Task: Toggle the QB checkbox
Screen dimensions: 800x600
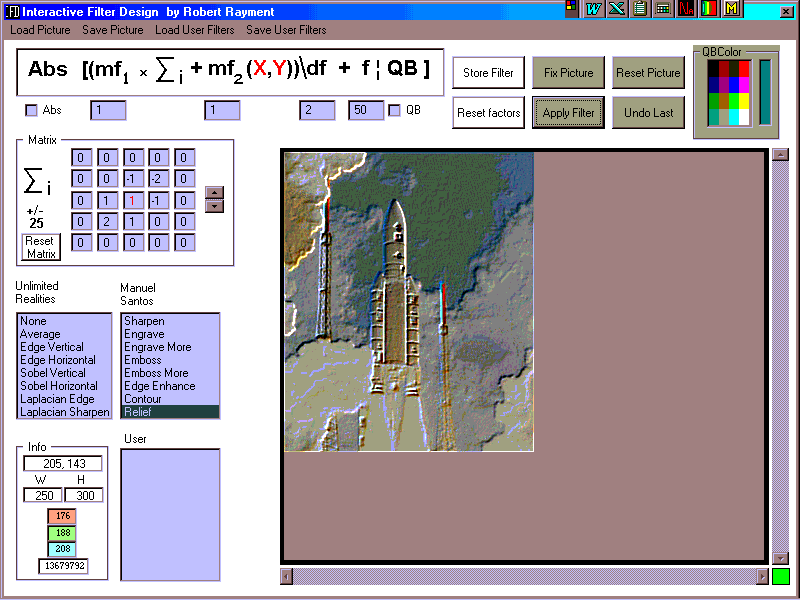Action: click(x=394, y=110)
